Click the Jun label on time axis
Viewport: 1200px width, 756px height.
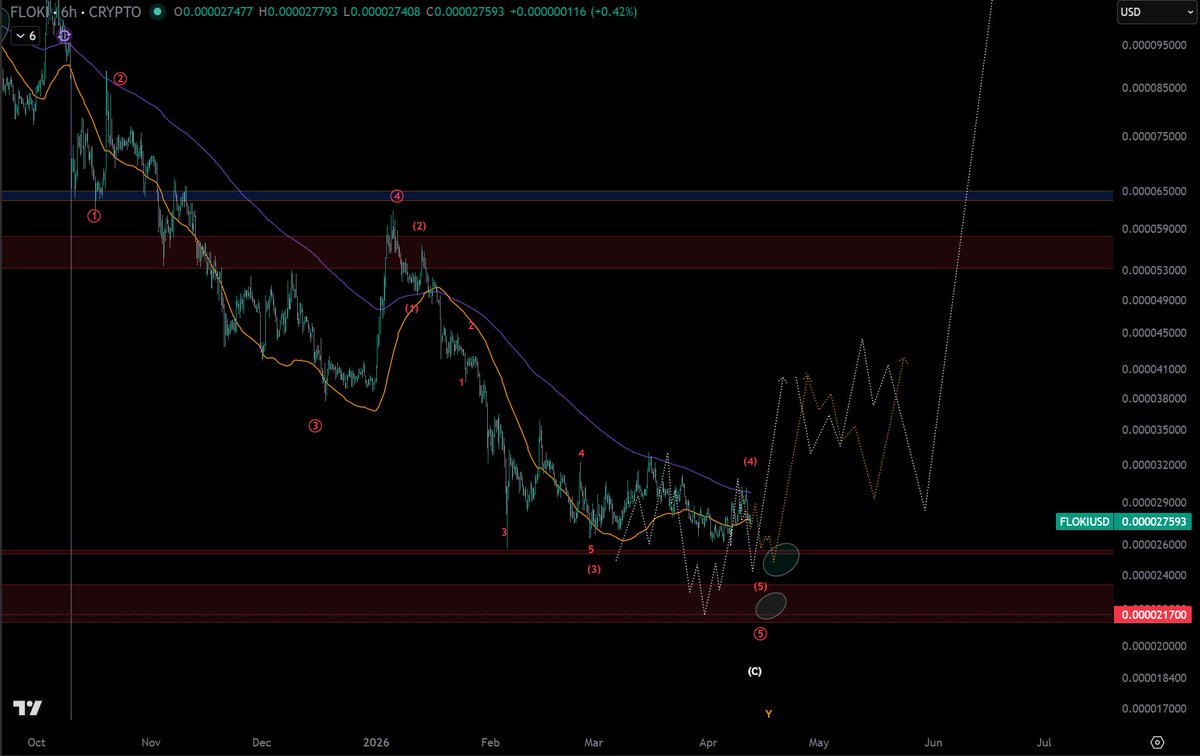pyautogui.click(x=933, y=743)
